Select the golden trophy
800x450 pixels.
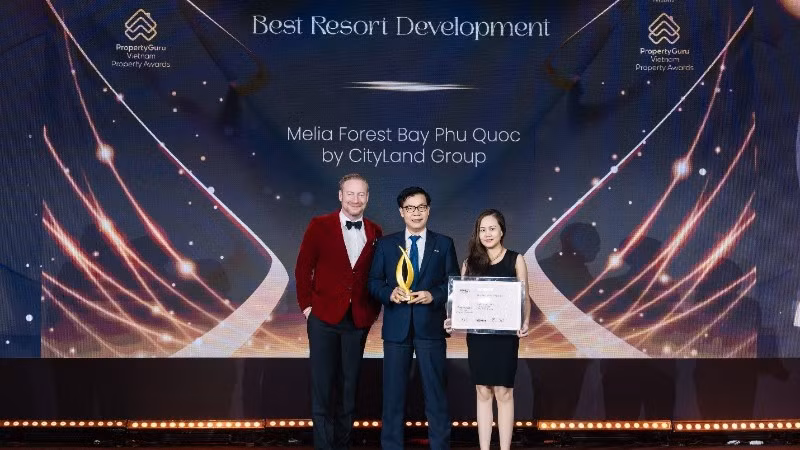(x=405, y=274)
